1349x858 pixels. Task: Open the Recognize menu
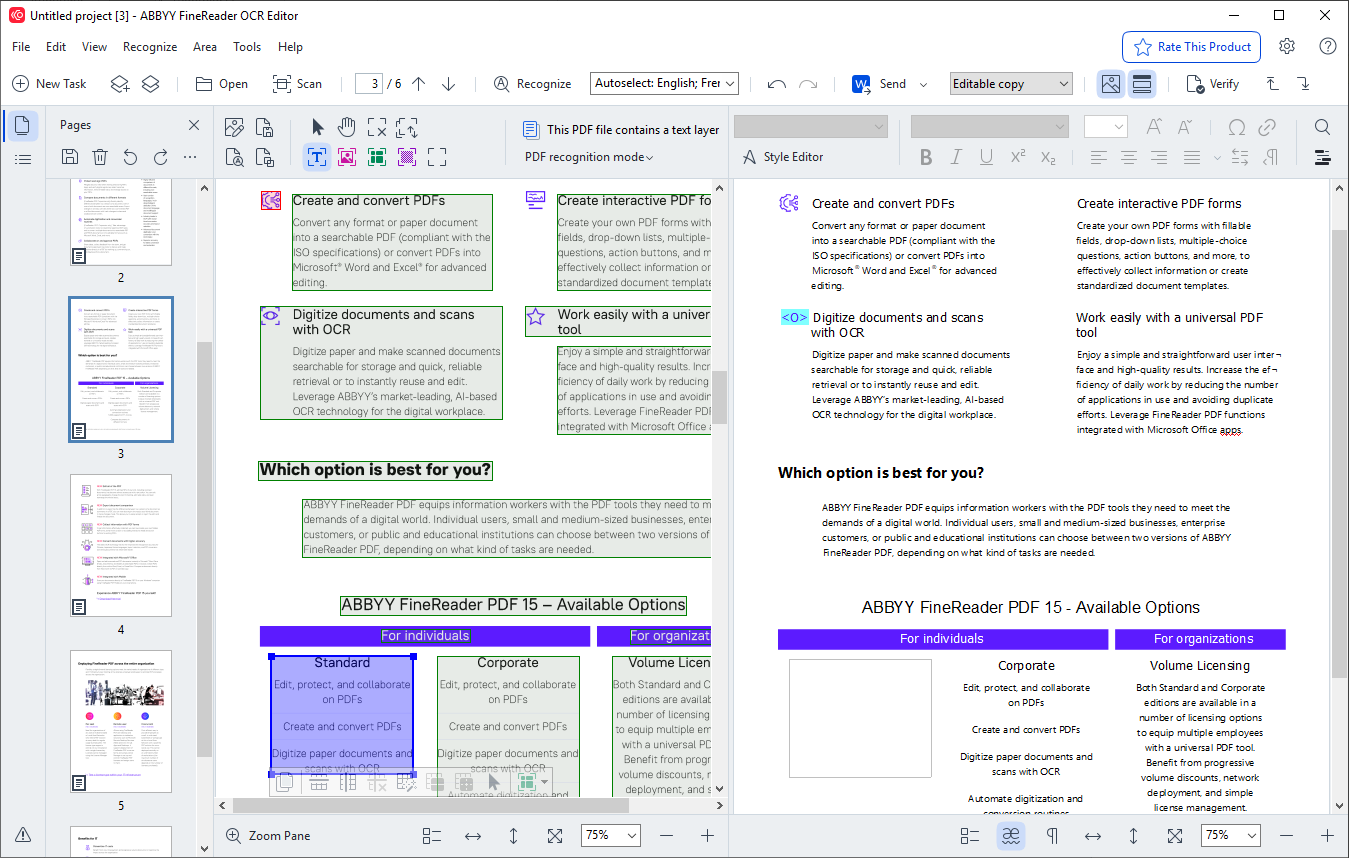coord(150,47)
